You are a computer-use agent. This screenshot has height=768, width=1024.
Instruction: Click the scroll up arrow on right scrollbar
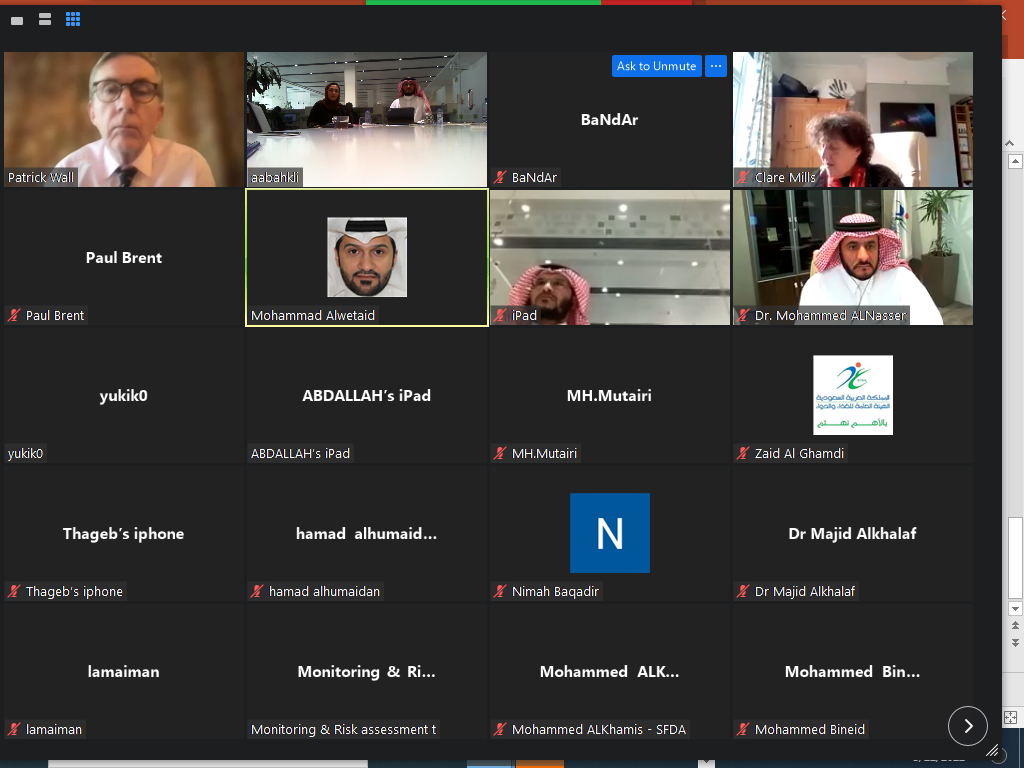pos(1015,161)
